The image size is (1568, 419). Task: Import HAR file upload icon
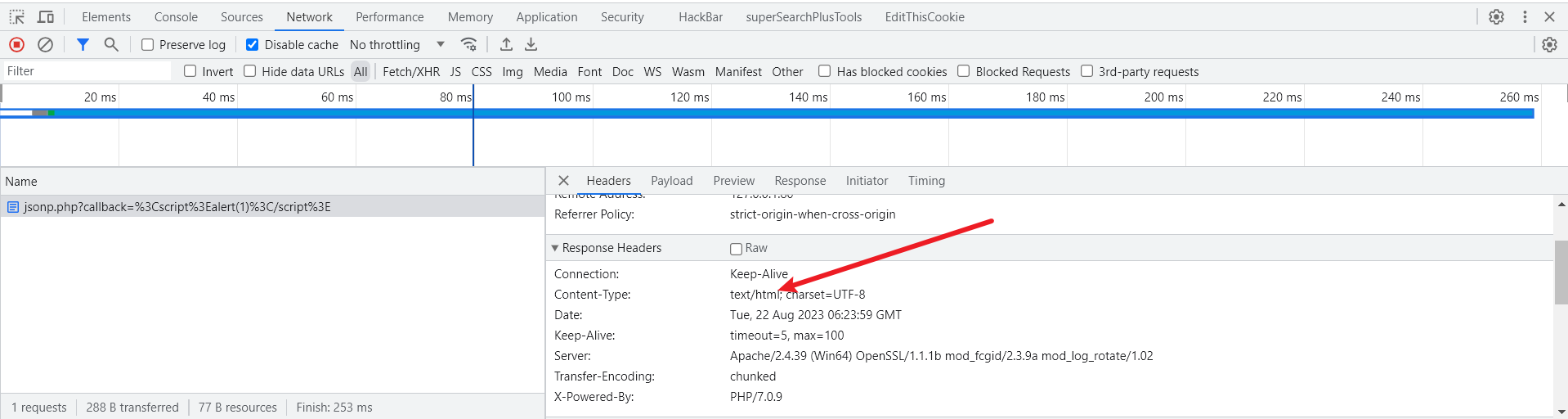point(506,45)
